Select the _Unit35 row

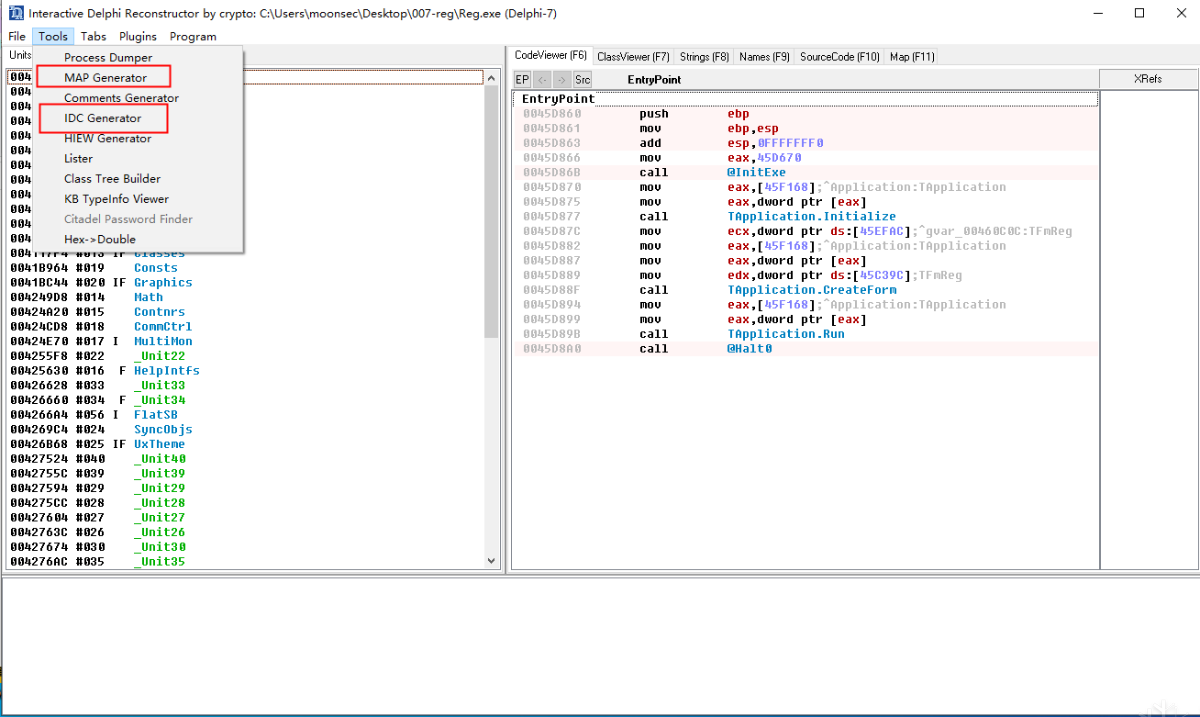point(245,562)
